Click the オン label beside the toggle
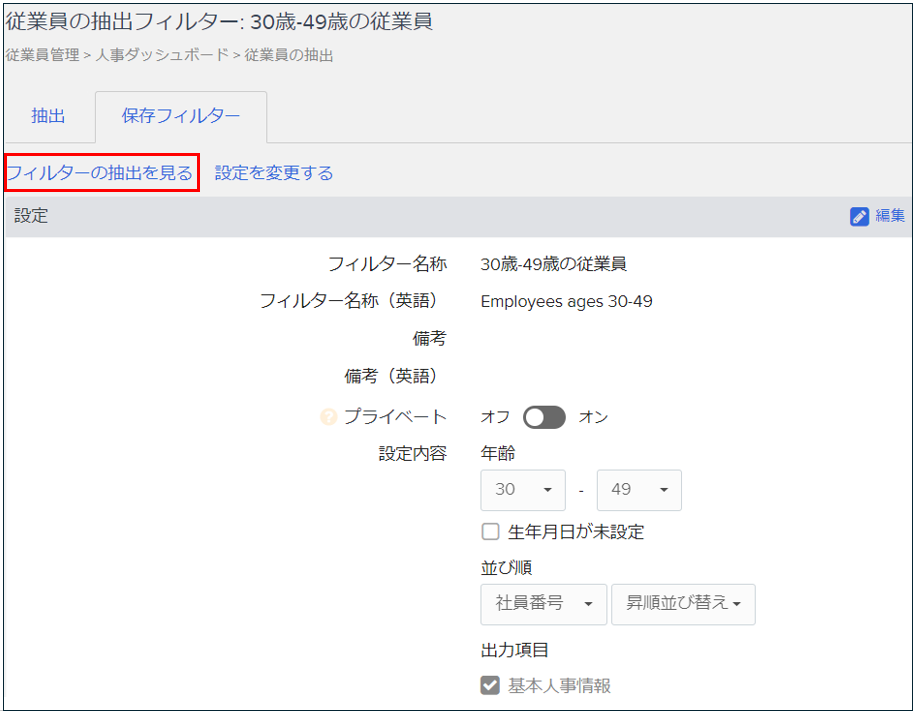913x711 pixels. pos(593,417)
